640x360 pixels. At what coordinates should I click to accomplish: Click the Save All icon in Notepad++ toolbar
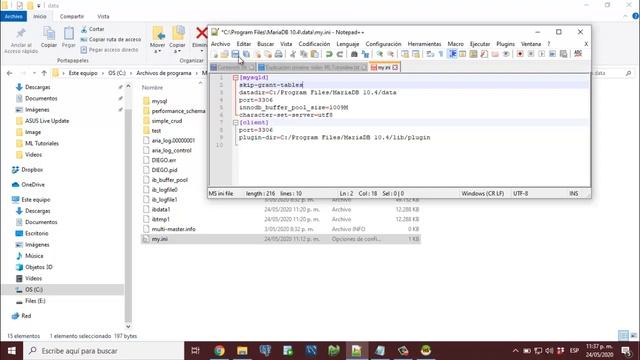247,54
